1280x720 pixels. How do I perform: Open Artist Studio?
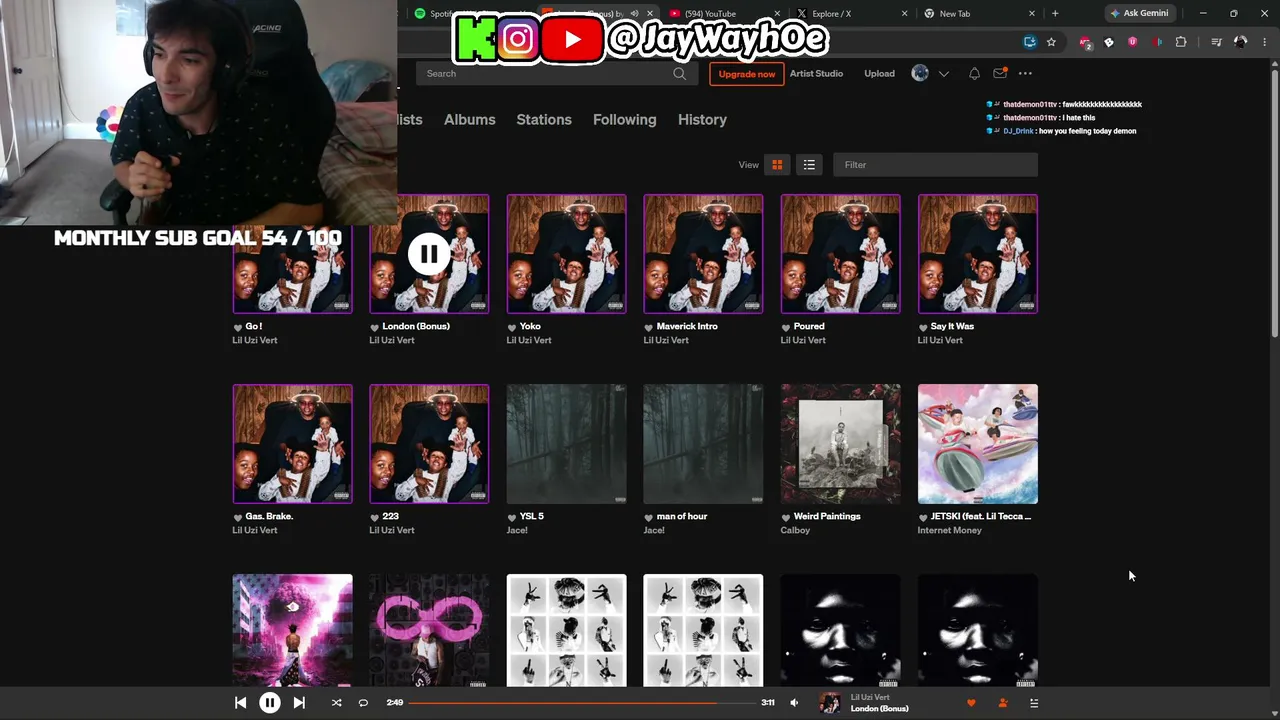click(x=817, y=73)
